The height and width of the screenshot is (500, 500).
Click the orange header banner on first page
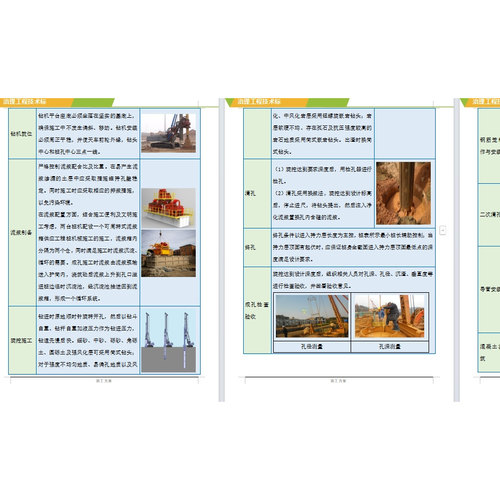pyautogui.click(x=37, y=102)
